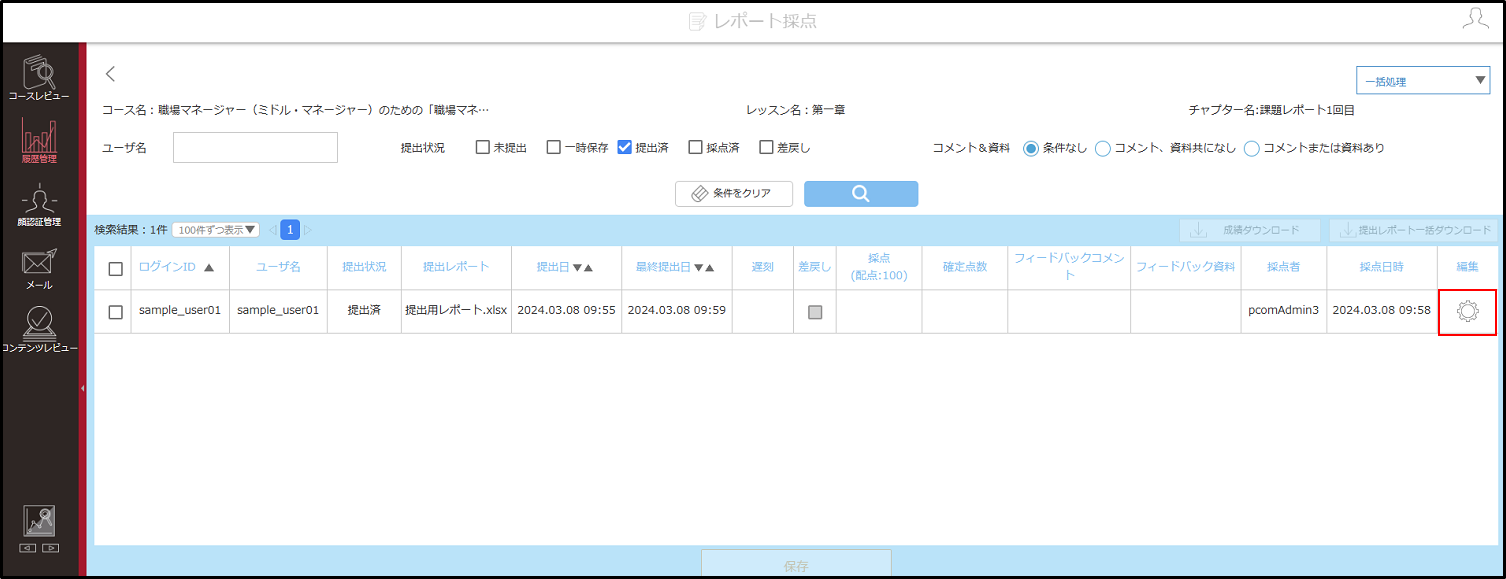The height and width of the screenshot is (579, 1506).
Task: Click the previous page arrow in pagination
Action: pos(272,230)
